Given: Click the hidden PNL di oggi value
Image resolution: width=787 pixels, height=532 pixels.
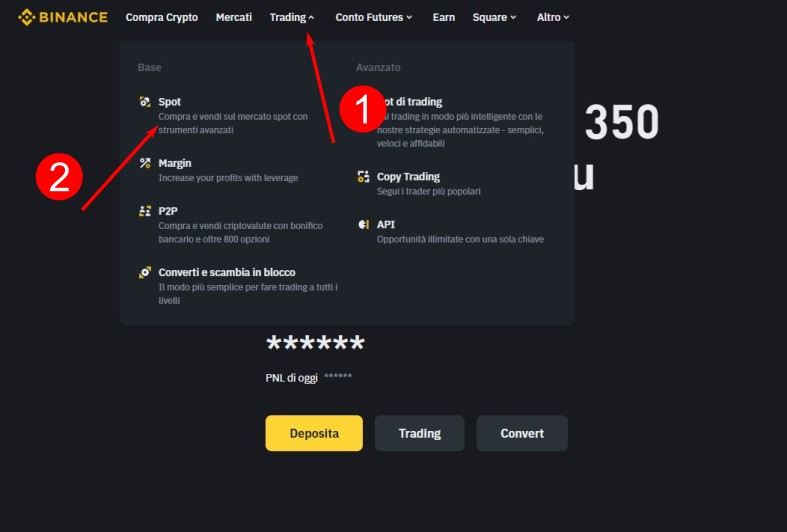Looking at the screenshot, I should [x=338, y=376].
